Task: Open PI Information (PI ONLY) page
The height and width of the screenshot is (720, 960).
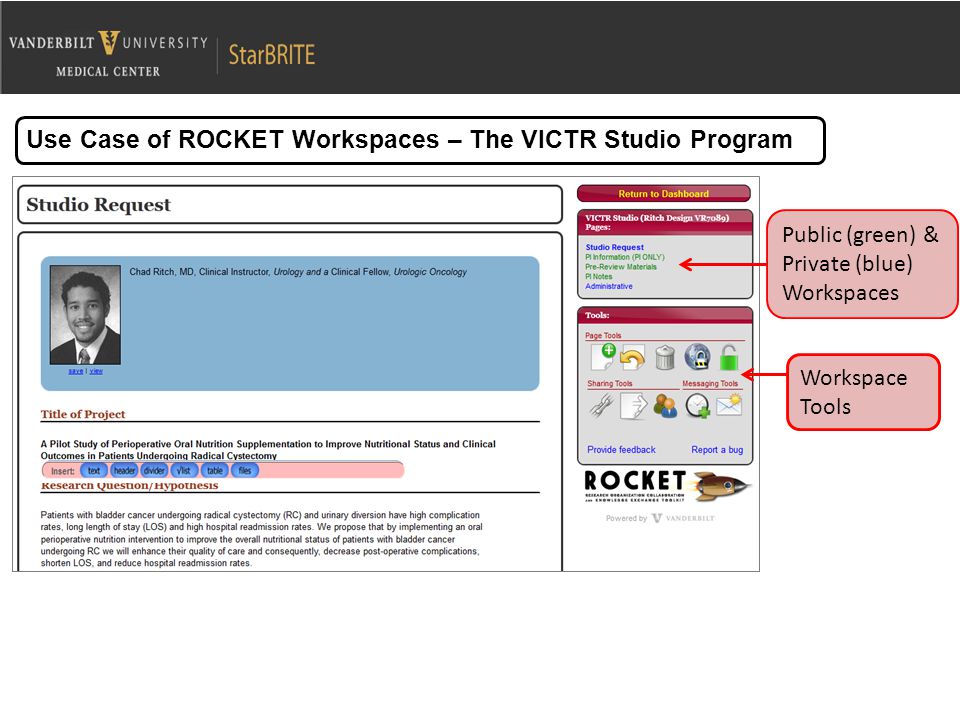Action: click(624, 257)
